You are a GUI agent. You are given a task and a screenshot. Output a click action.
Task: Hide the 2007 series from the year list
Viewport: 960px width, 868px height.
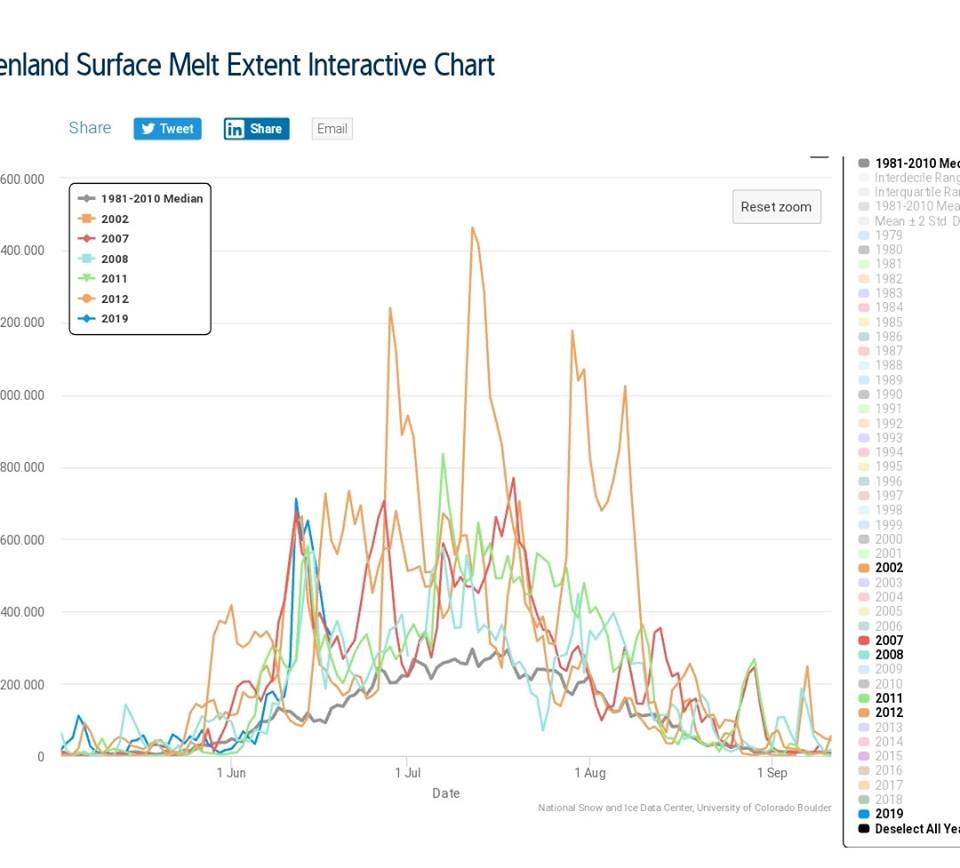point(888,641)
